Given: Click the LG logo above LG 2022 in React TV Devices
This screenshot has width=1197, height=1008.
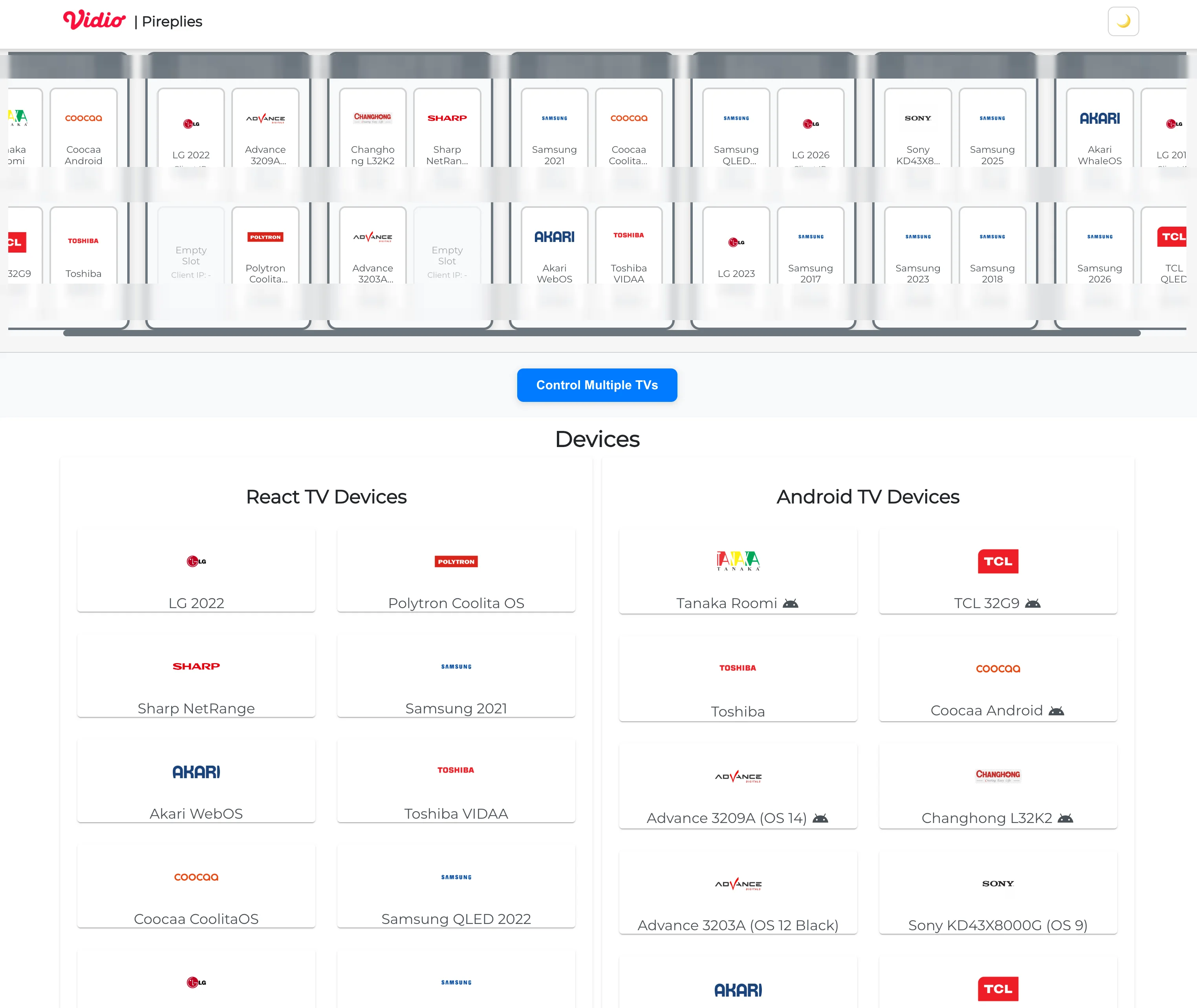Looking at the screenshot, I should (x=196, y=561).
